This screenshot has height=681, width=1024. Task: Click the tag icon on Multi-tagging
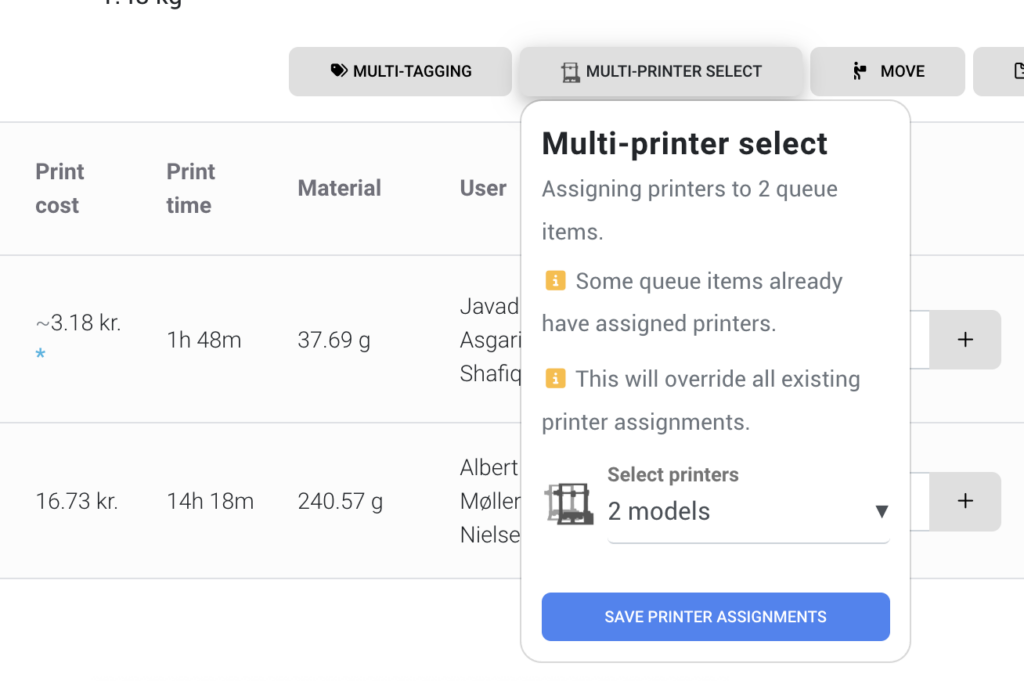point(338,71)
